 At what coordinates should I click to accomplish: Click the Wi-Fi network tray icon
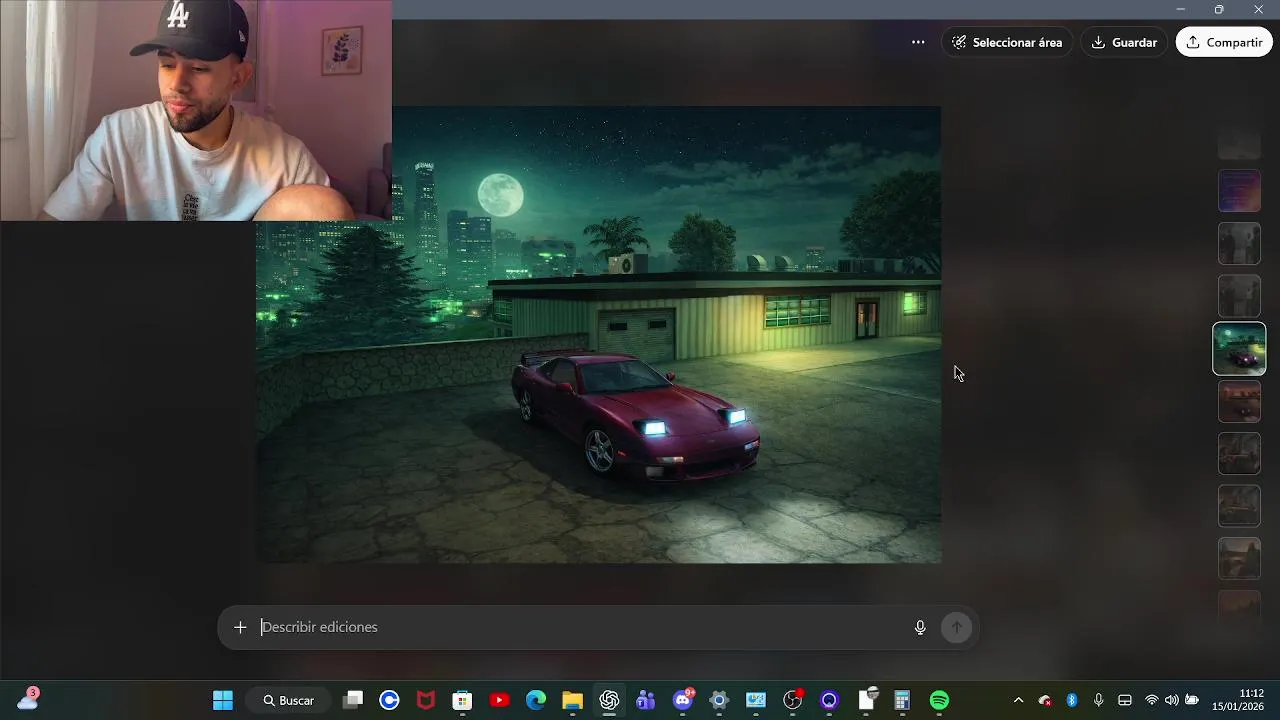pyautogui.click(x=1152, y=700)
